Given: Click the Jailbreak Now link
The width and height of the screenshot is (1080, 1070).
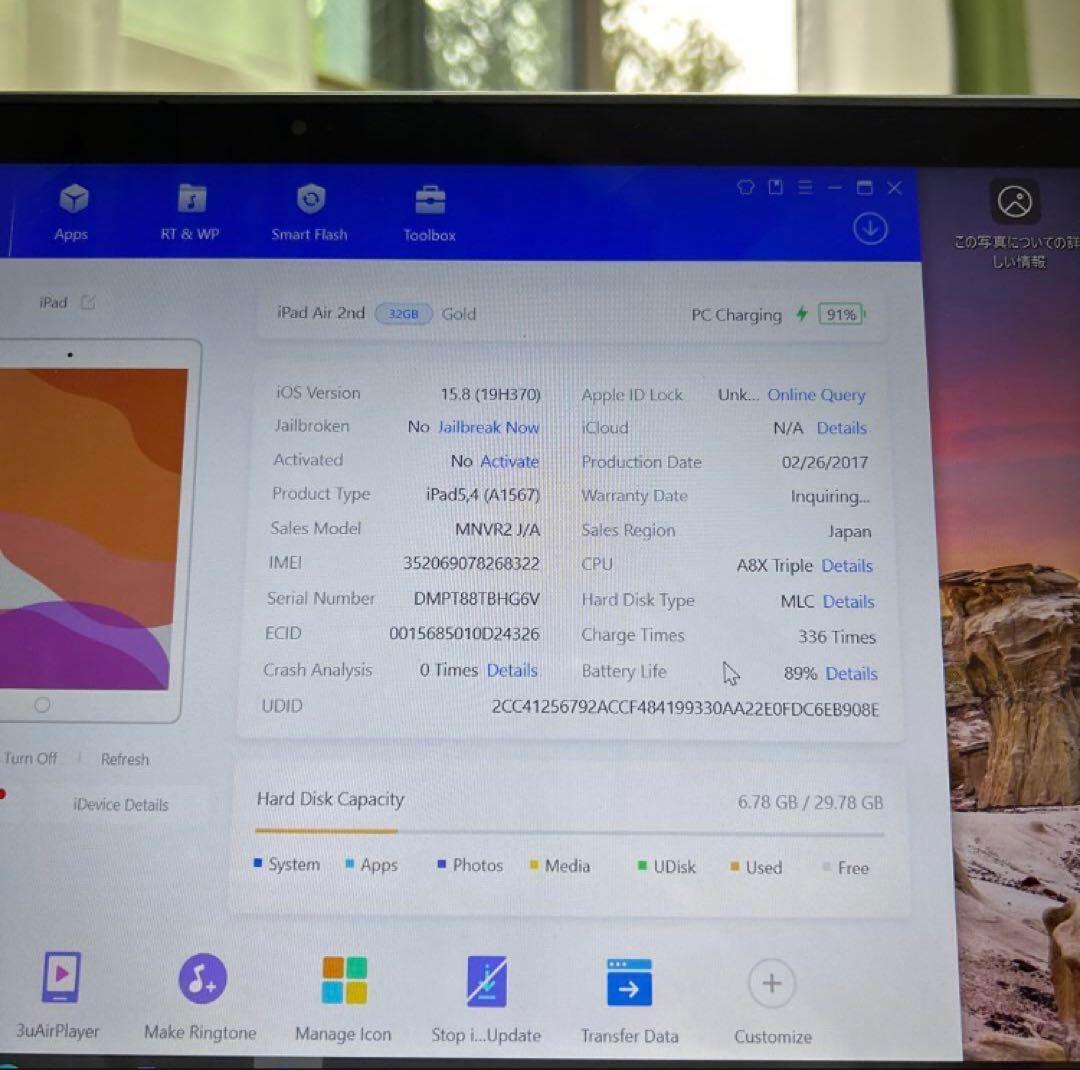Looking at the screenshot, I should pos(488,427).
